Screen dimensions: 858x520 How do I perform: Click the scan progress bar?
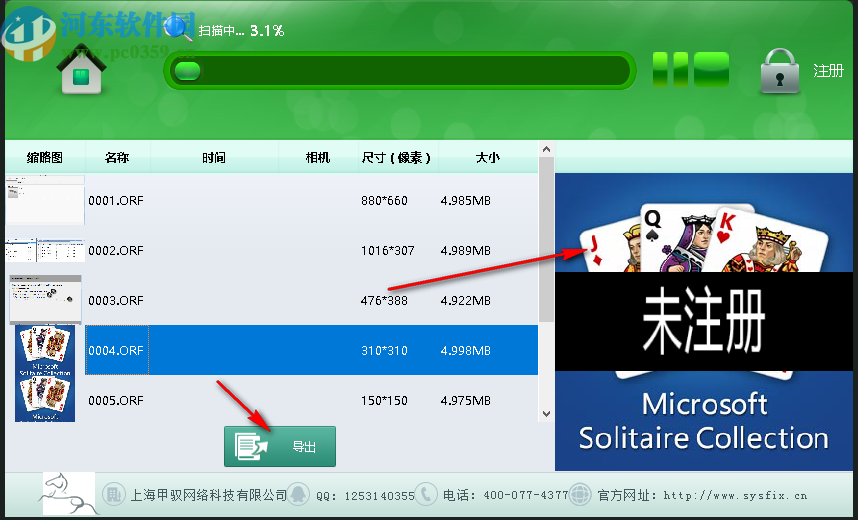point(400,71)
